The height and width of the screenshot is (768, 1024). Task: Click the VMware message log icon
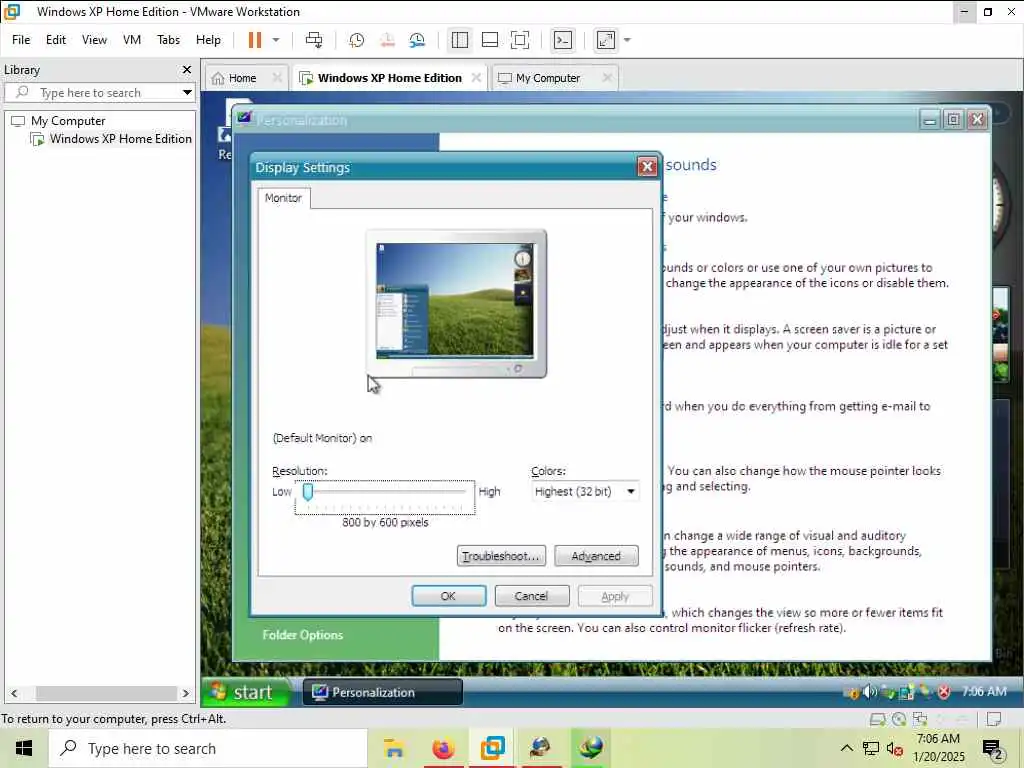coord(994,719)
